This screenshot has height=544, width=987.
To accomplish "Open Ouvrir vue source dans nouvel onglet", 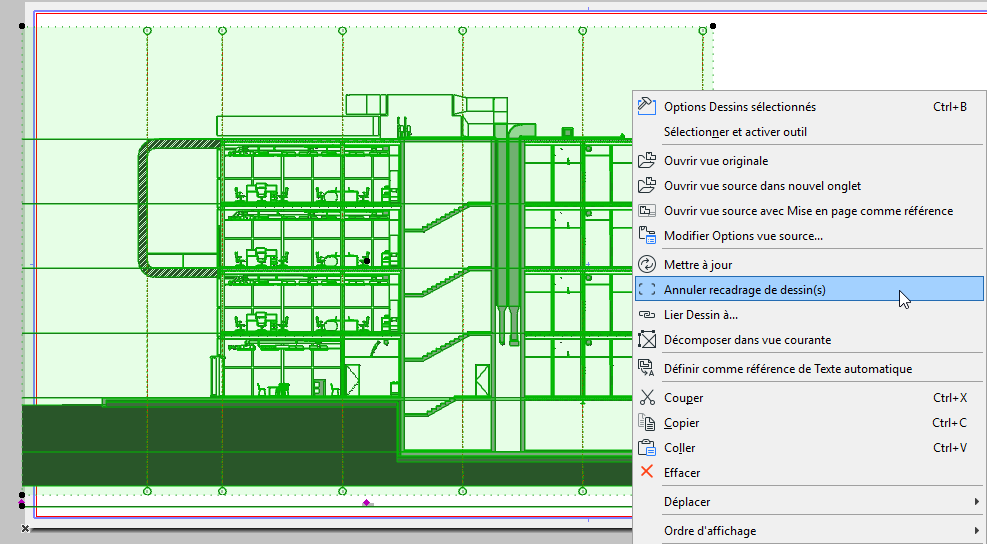I will click(x=762, y=186).
